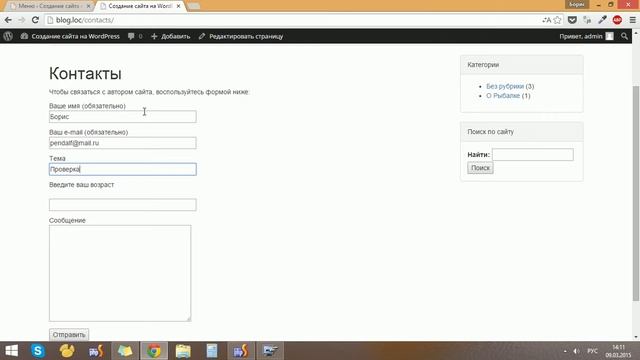
Task: Click the 'Отправить' submit button
Action: click(x=69, y=335)
